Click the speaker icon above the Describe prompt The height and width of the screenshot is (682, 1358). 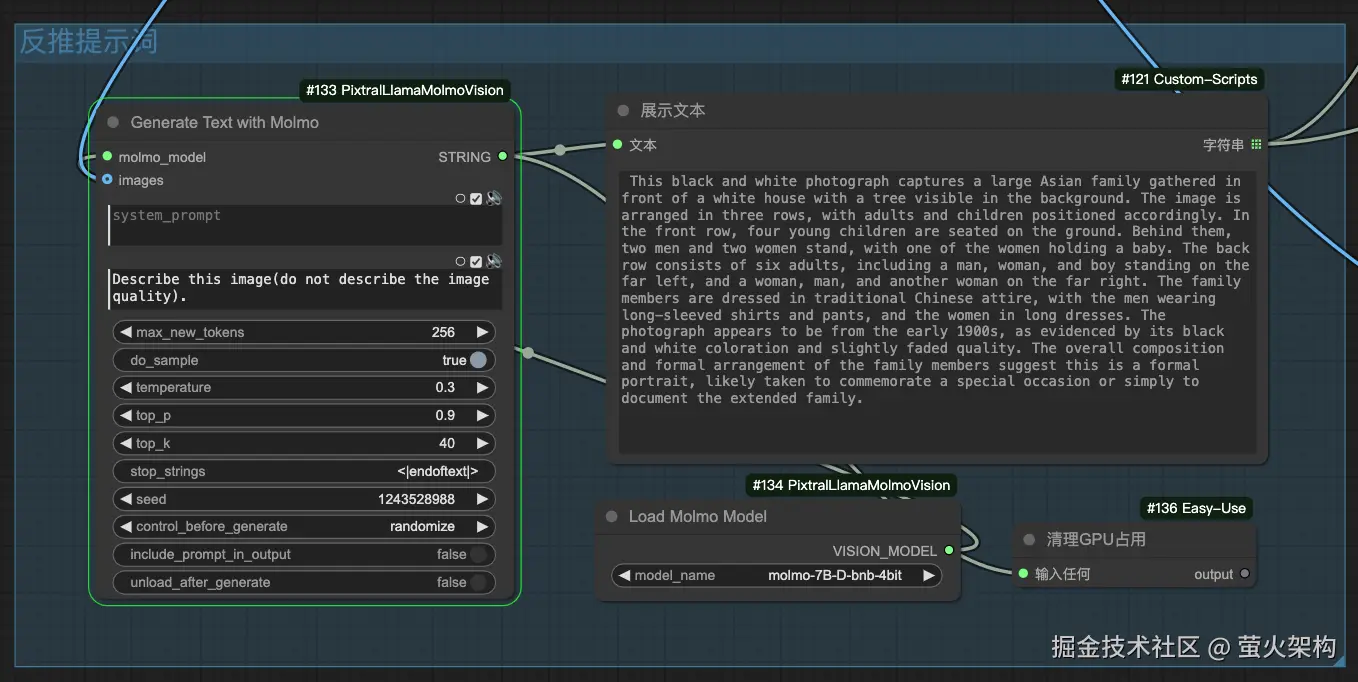(x=493, y=261)
